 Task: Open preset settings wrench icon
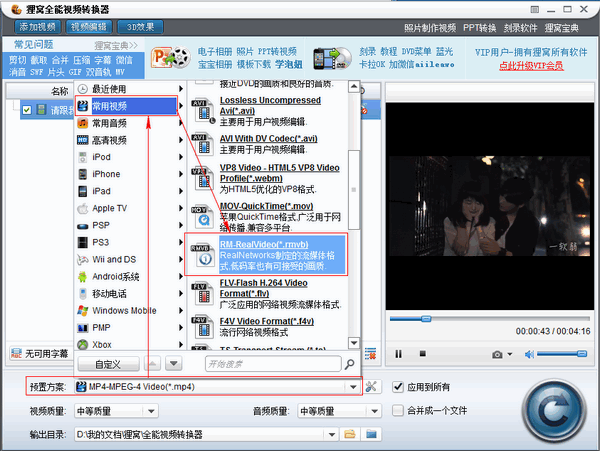coord(371,387)
